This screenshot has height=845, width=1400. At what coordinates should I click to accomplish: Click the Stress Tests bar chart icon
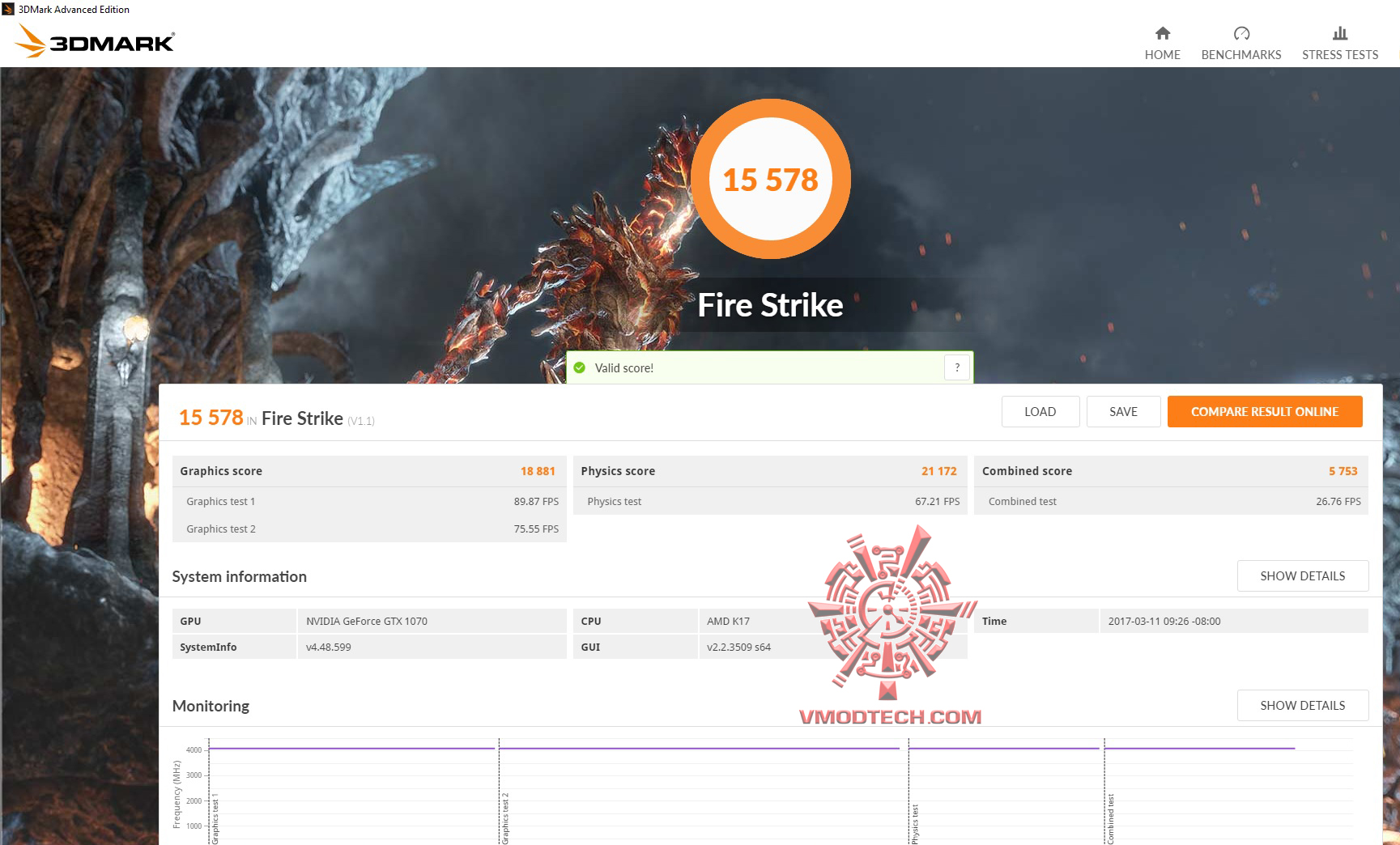[1340, 33]
